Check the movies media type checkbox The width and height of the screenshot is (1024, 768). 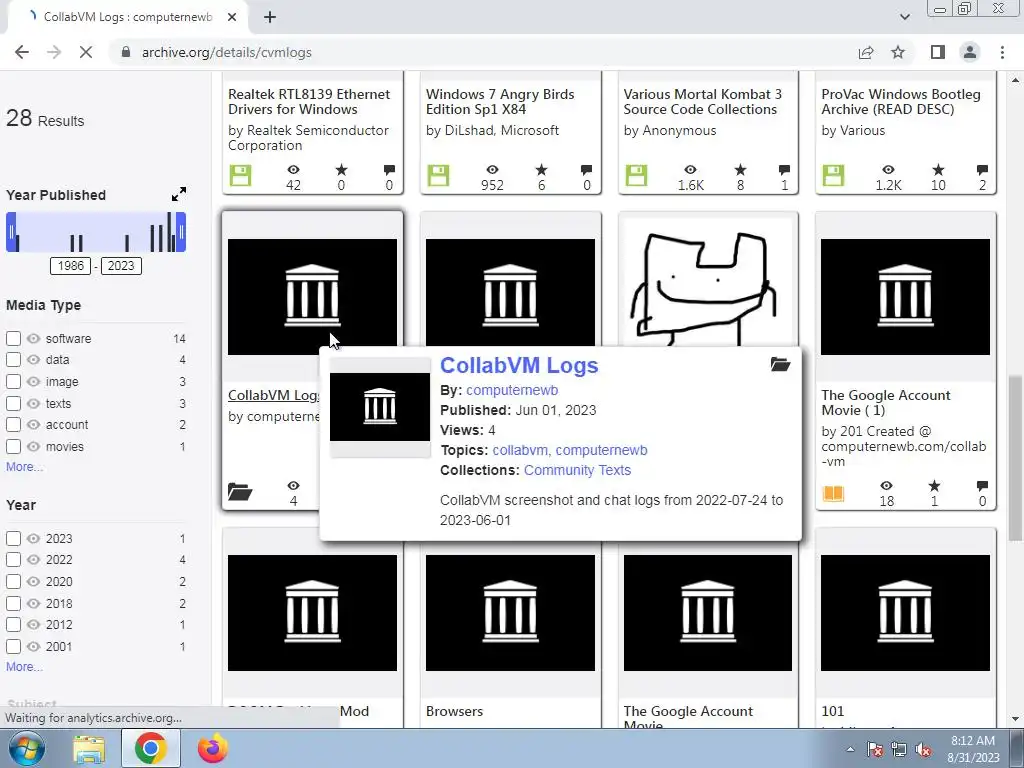pyautogui.click(x=13, y=446)
